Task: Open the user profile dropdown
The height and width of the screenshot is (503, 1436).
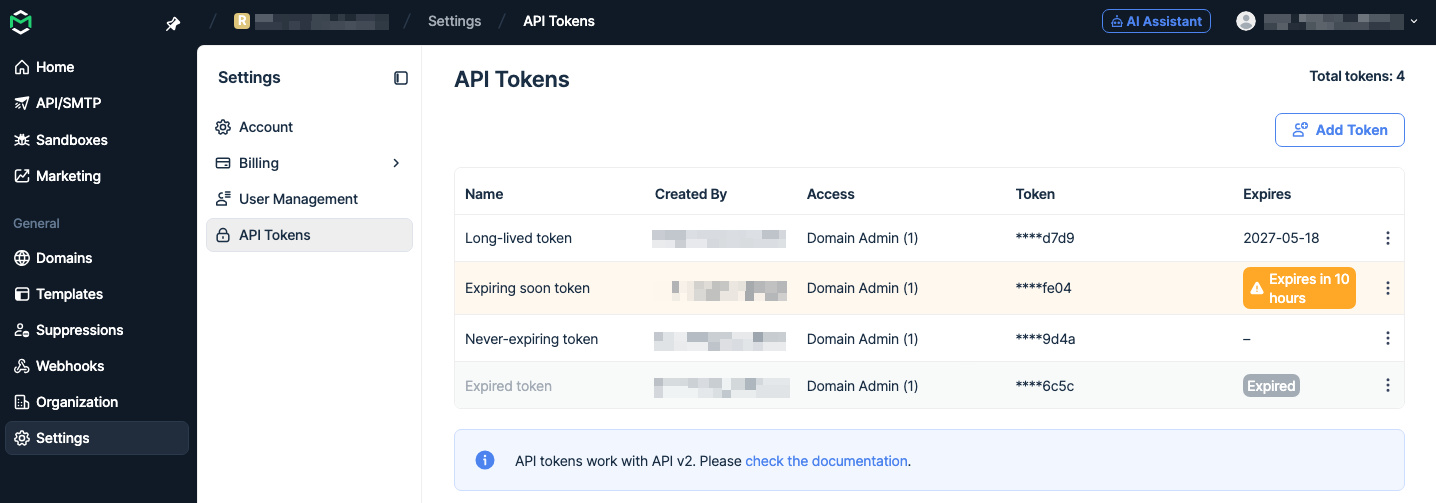Action: (x=1327, y=21)
